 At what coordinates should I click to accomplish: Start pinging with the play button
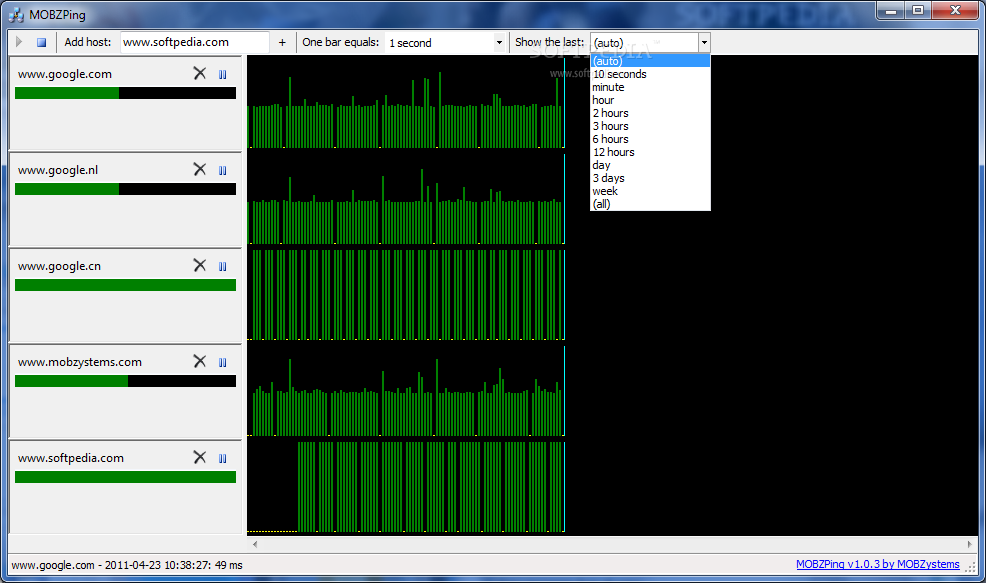point(19,42)
